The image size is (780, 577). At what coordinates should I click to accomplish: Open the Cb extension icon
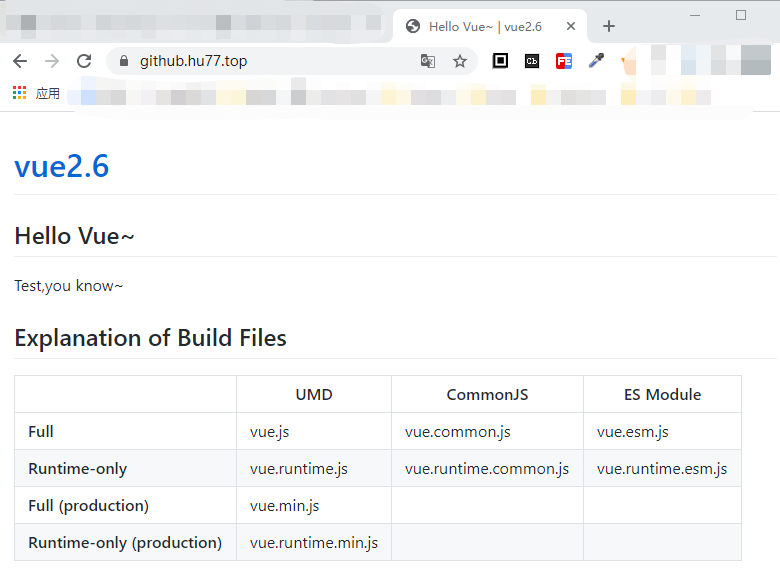tap(532, 61)
